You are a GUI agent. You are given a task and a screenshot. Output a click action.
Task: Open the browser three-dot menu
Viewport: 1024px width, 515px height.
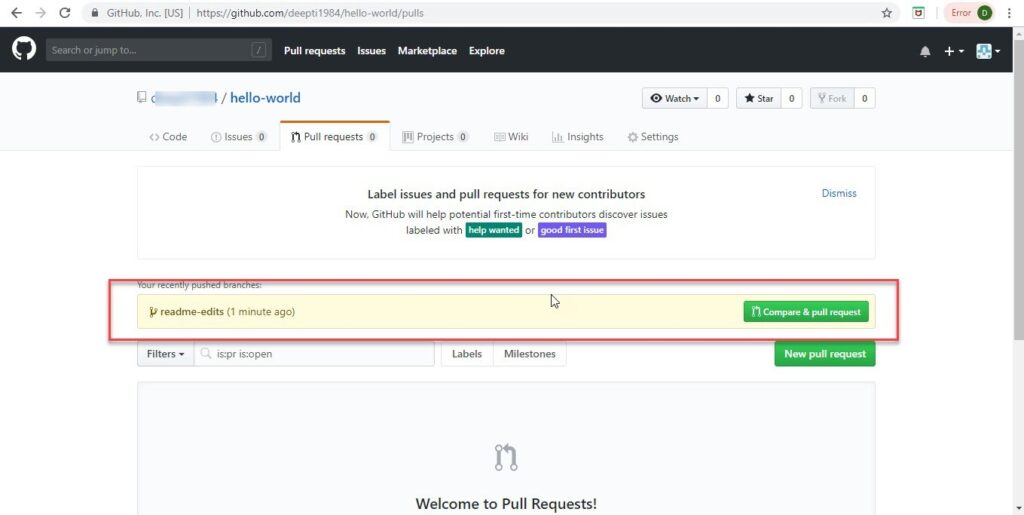[x=1008, y=13]
